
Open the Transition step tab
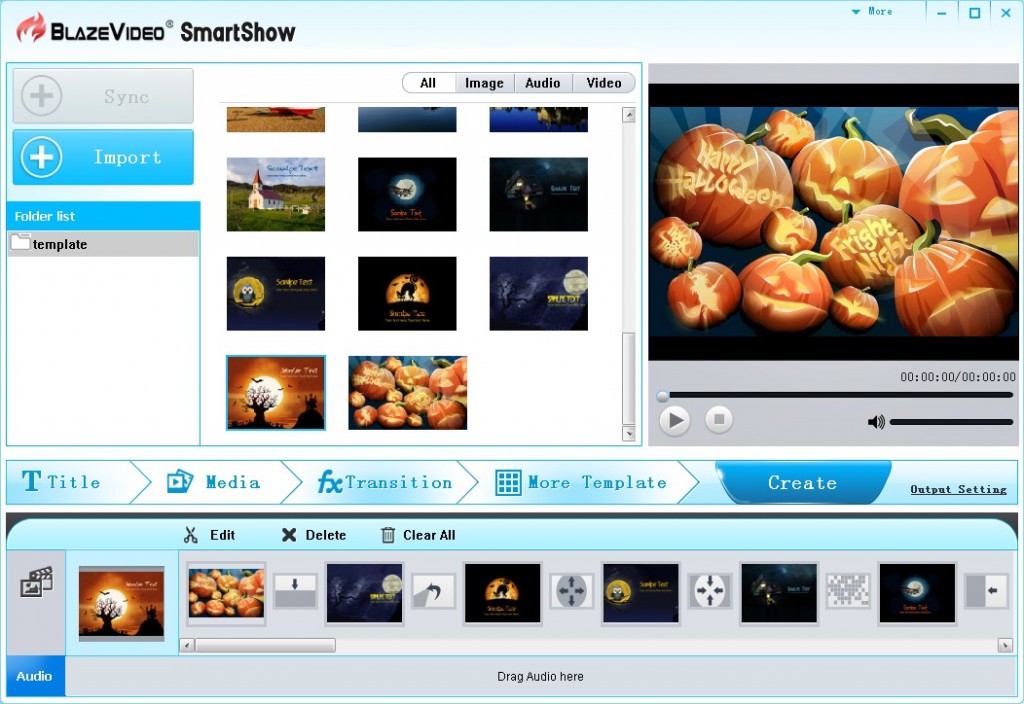(x=385, y=482)
